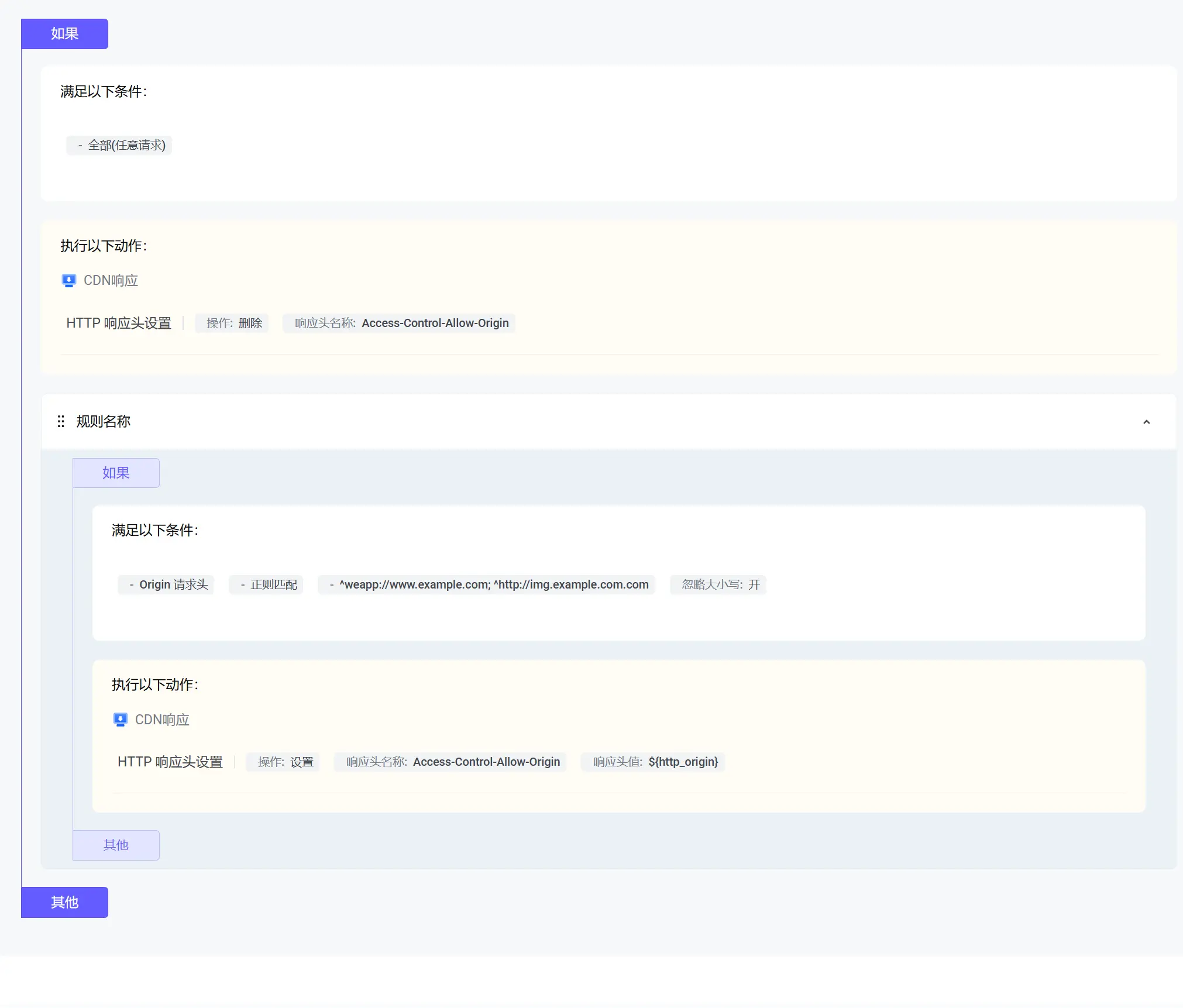Click the CDN响应 icon in nested rule

[120, 720]
